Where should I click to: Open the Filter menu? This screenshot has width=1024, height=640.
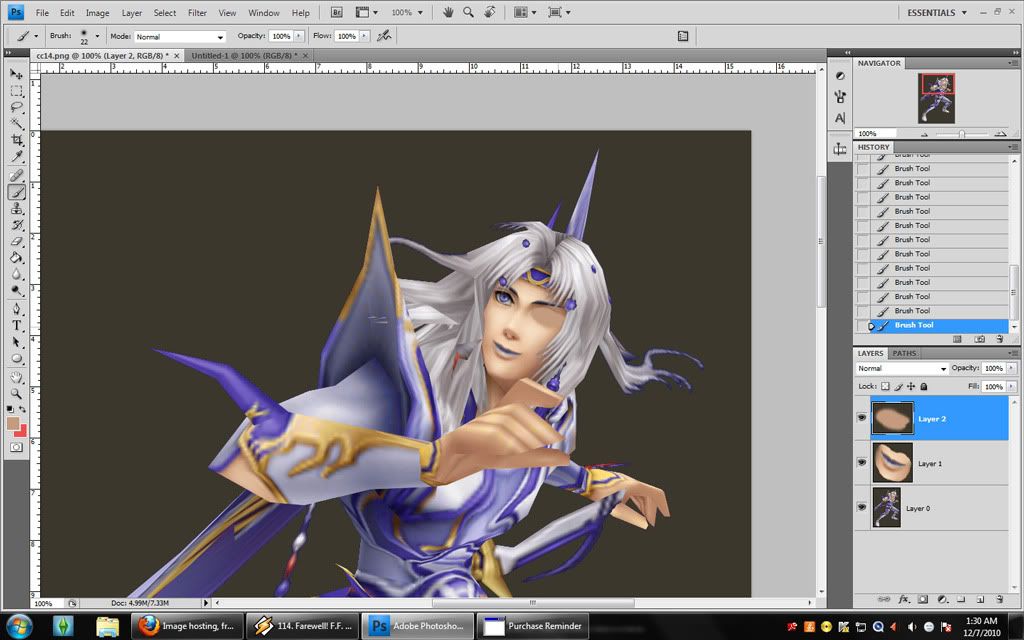(x=197, y=13)
